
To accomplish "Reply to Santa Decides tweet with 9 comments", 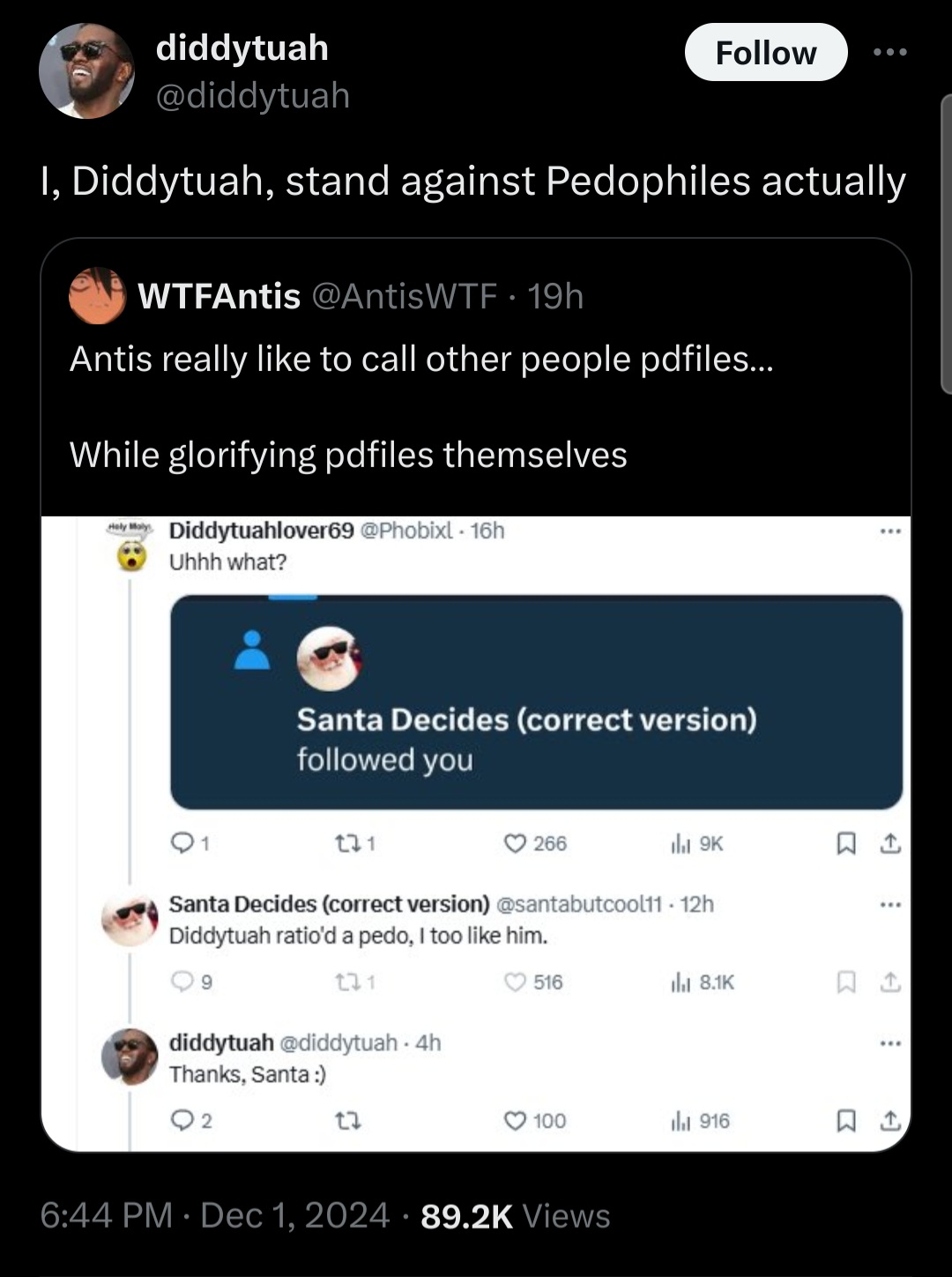I will pyautogui.click(x=190, y=982).
